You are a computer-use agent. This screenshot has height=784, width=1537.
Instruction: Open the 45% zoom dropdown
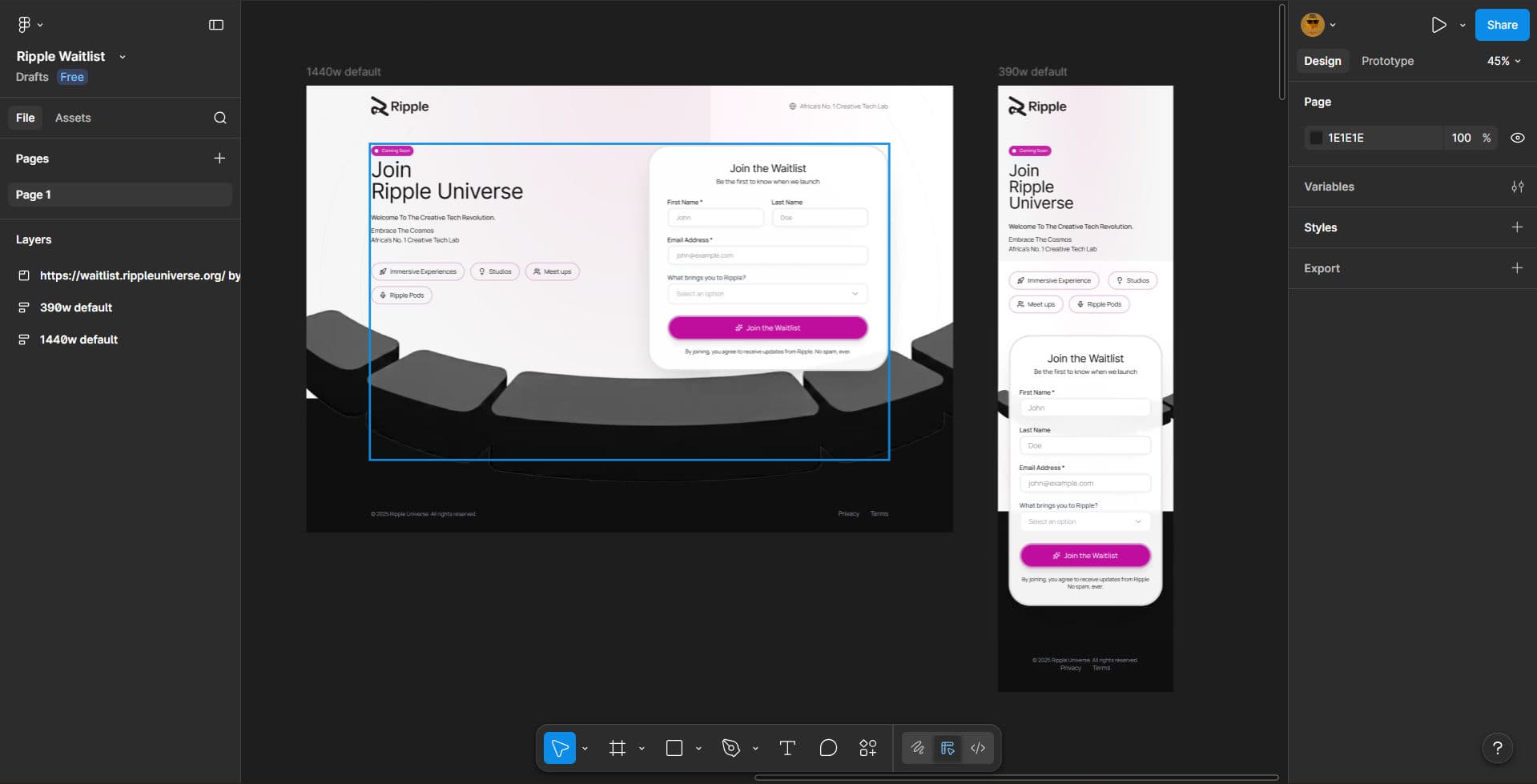[1503, 61]
